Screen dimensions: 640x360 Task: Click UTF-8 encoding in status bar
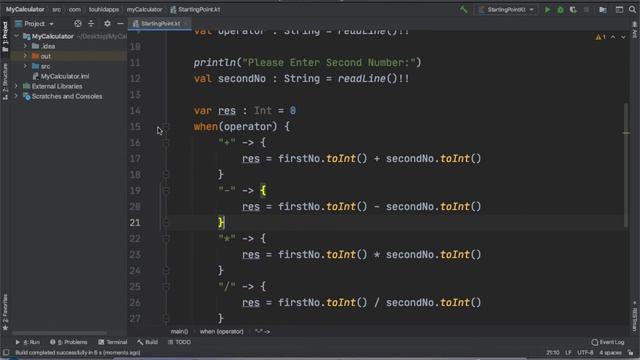click(x=585, y=353)
